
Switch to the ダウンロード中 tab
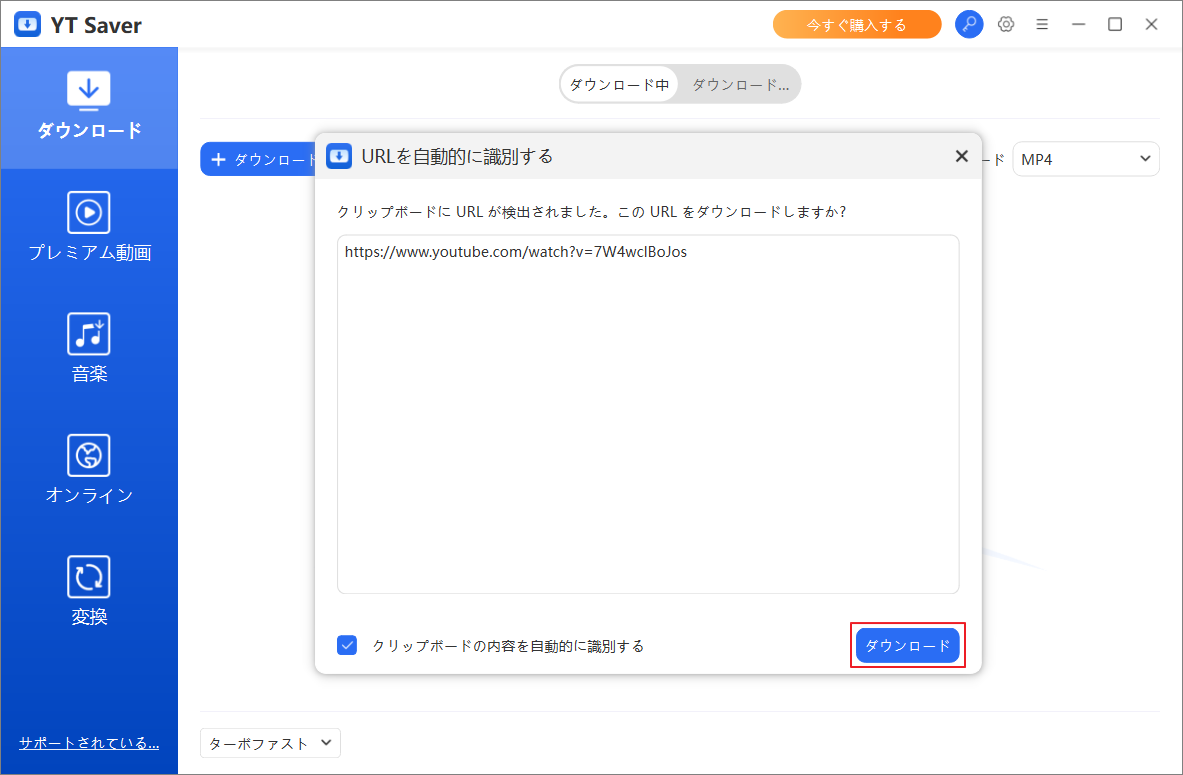pyautogui.click(x=619, y=84)
